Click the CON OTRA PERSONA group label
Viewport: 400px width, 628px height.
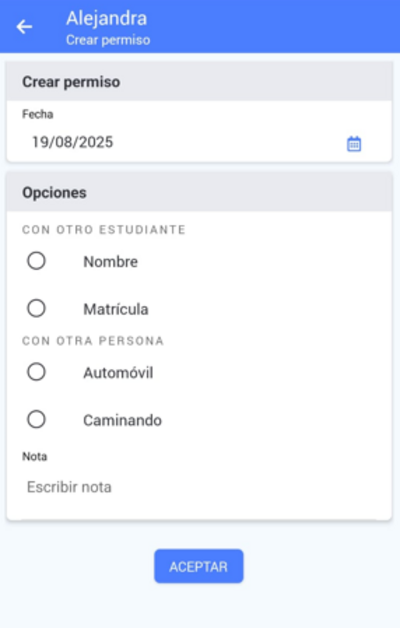[x=93, y=341]
